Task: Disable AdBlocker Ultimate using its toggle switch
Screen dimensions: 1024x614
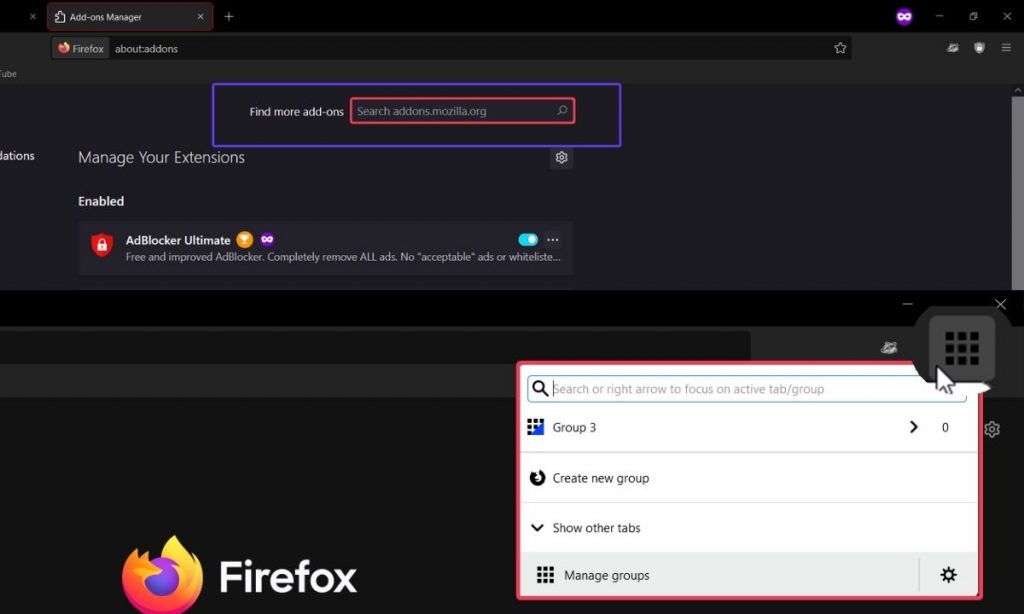Action: coord(528,240)
